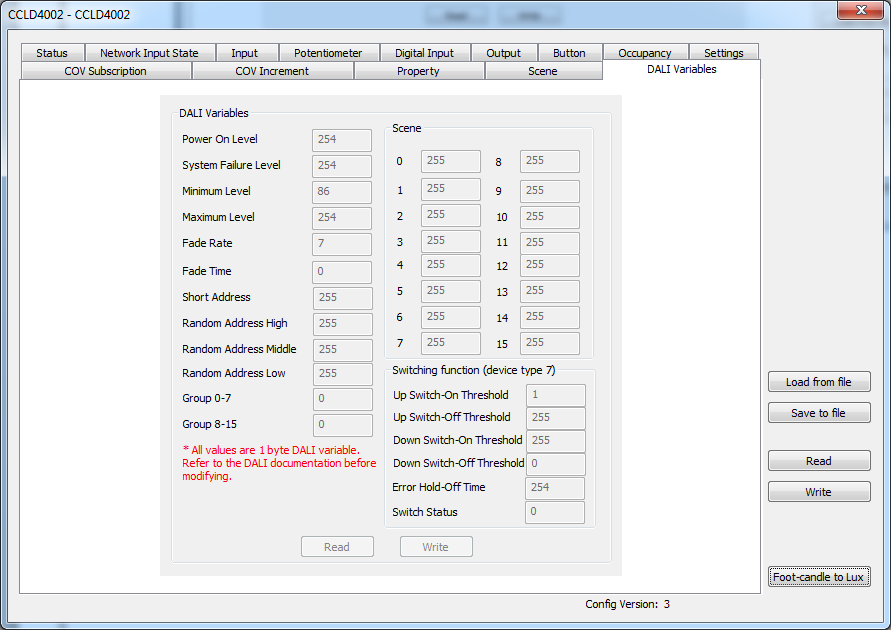Click the greyed Write button under DALI Variables
The width and height of the screenshot is (891, 630).
tap(436, 546)
